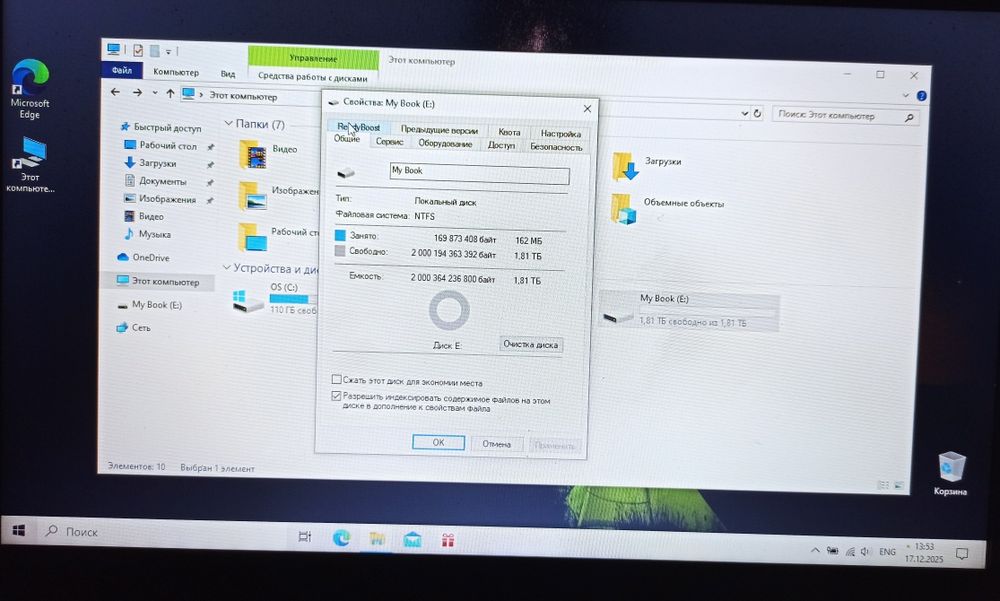The height and width of the screenshot is (601, 1000).
Task: Switch to the Предыдущие версии tab
Action: point(439,130)
